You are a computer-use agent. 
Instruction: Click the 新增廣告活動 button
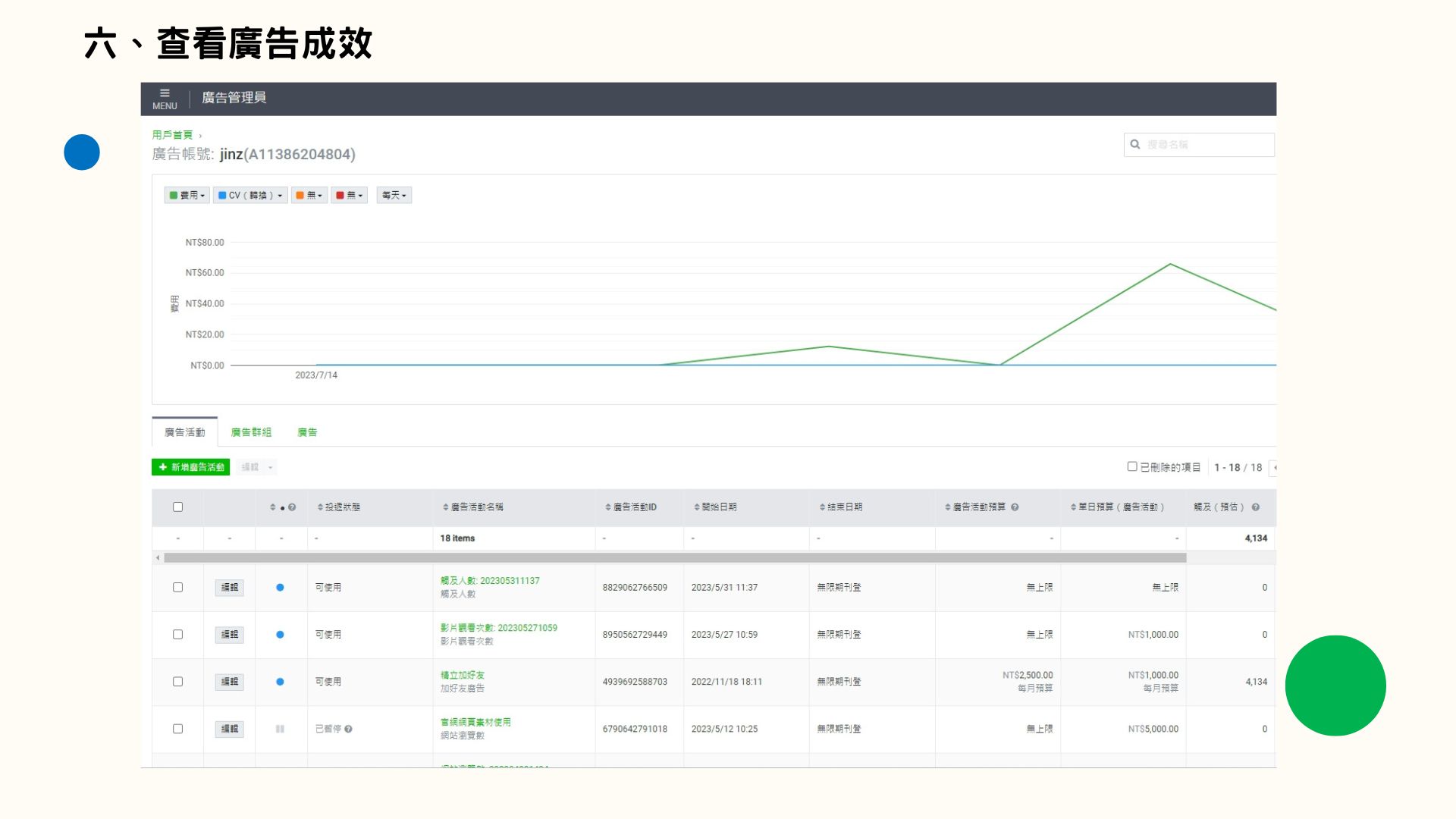point(190,467)
